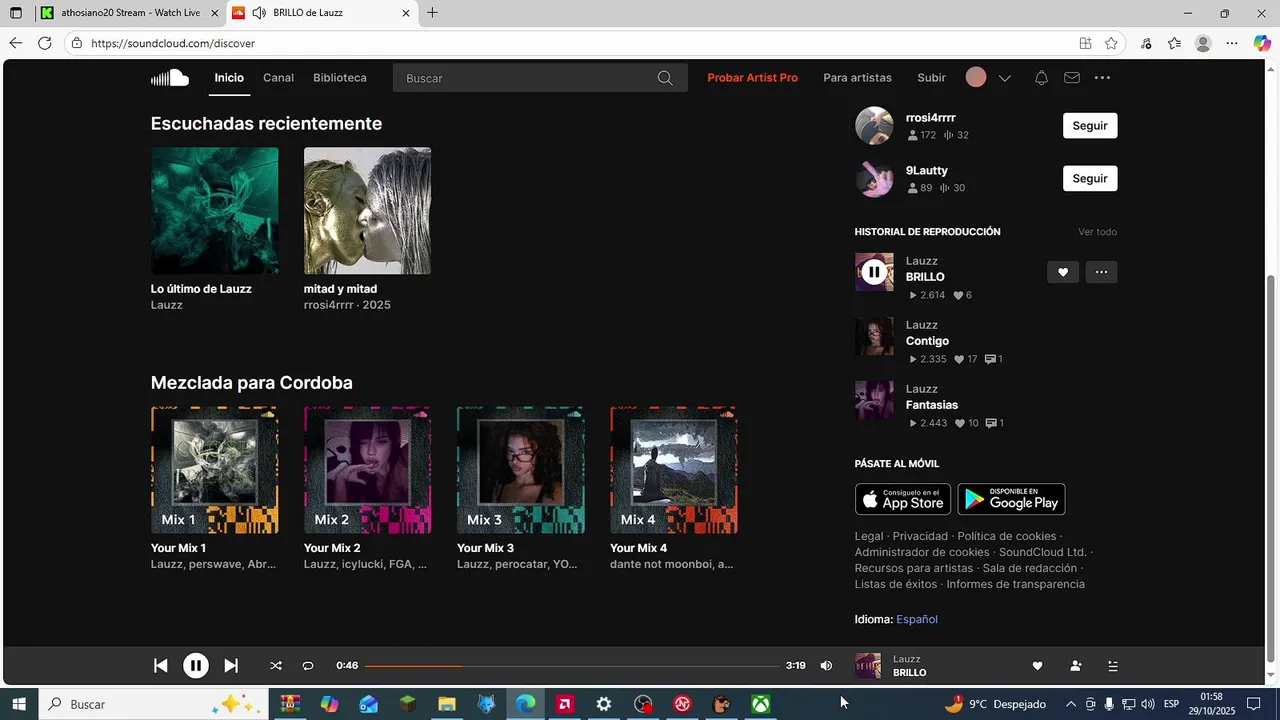The height and width of the screenshot is (720, 1280).
Task: Open mitad y mitad album cover
Action: (x=368, y=211)
